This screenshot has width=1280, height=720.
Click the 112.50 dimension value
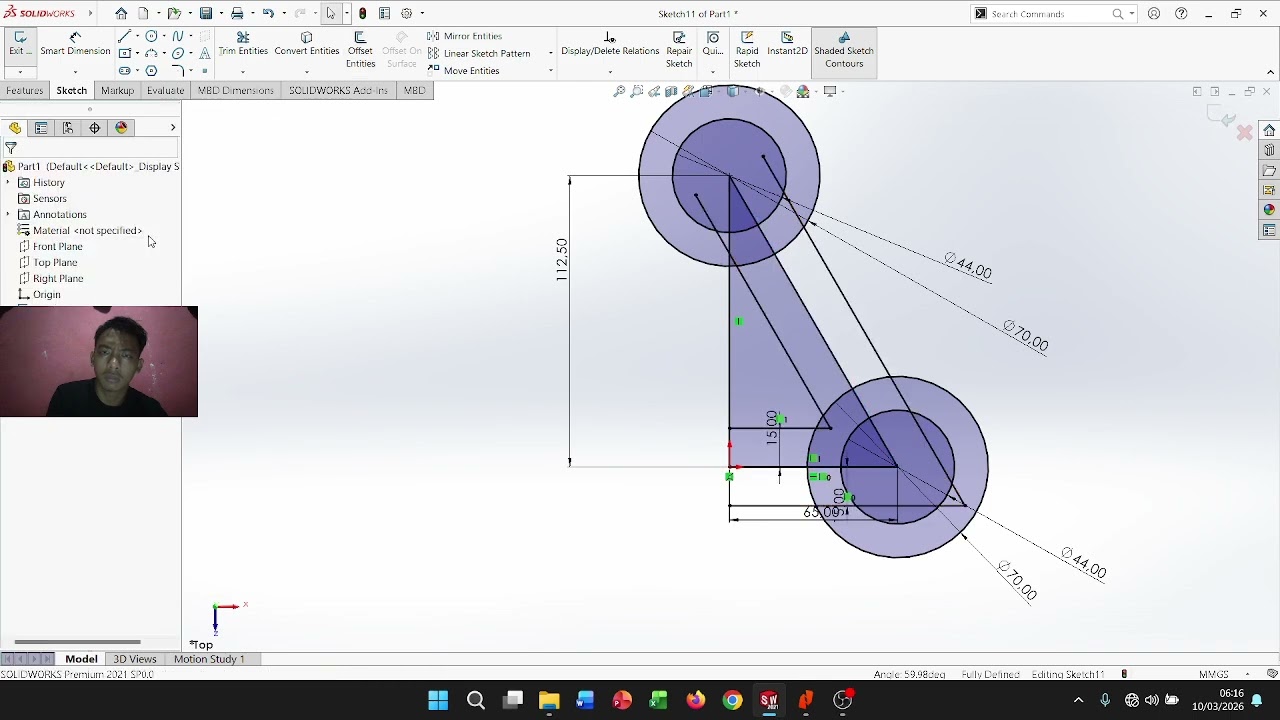[561, 260]
